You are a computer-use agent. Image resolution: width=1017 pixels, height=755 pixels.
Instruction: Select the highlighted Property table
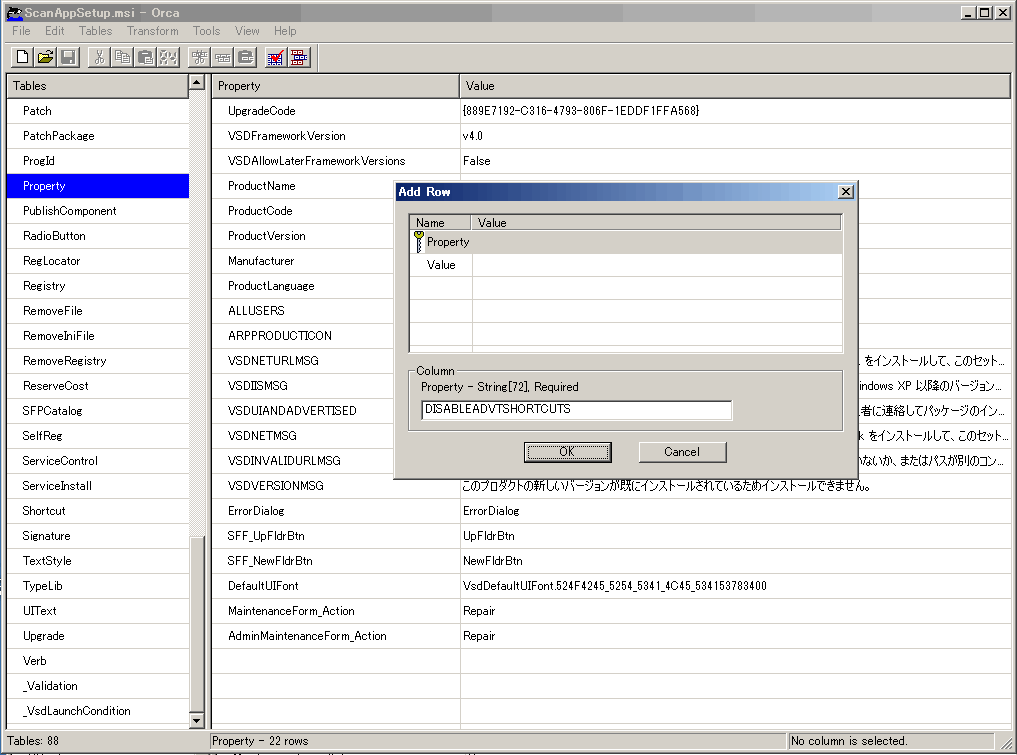pyautogui.click(x=97, y=186)
